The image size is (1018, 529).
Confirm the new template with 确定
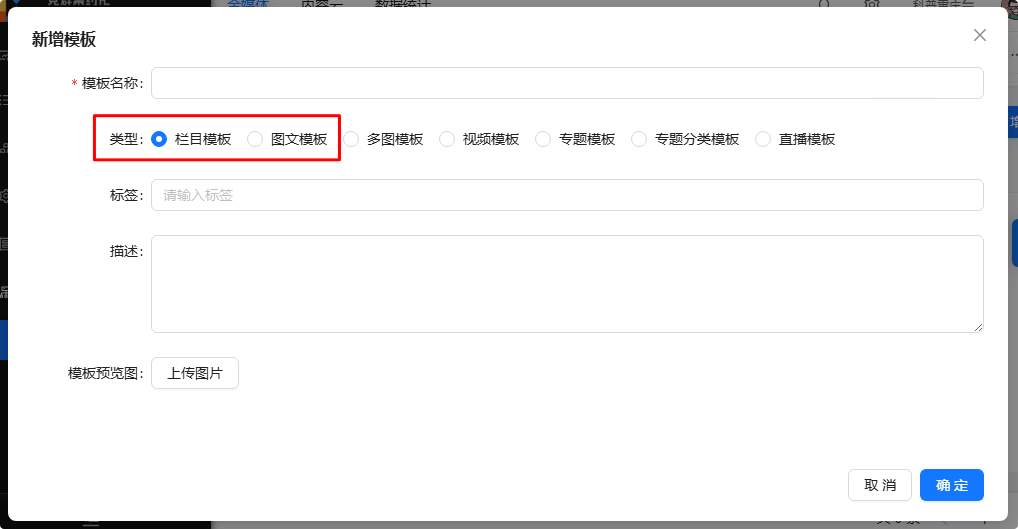click(951, 485)
